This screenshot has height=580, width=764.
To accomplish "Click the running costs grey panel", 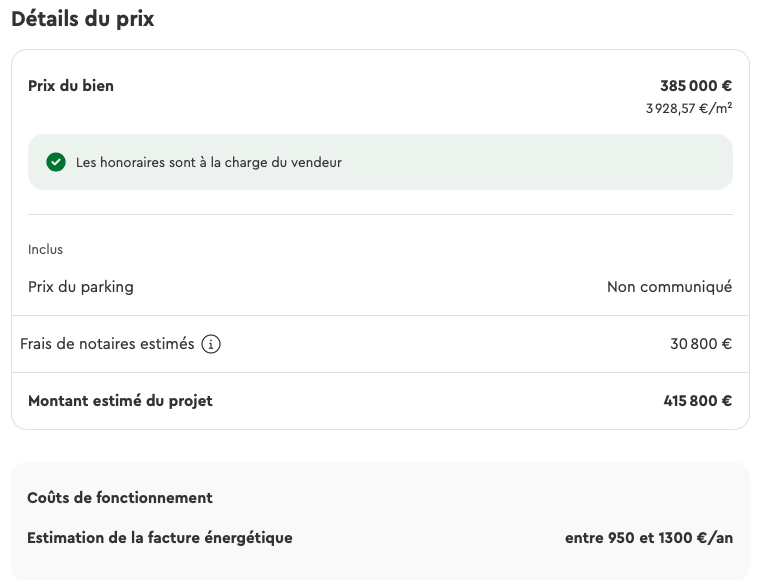I will pyautogui.click(x=380, y=521).
